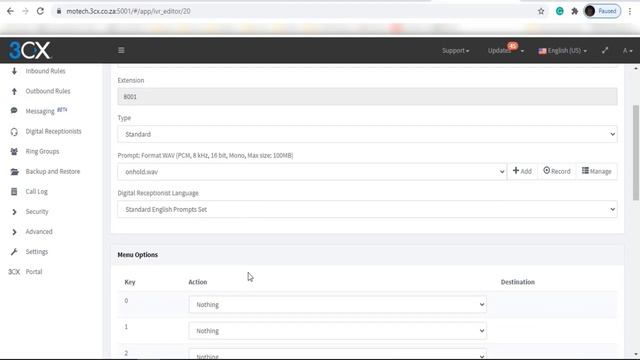
Task: Open the Call Log page
Action: click(x=36, y=191)
